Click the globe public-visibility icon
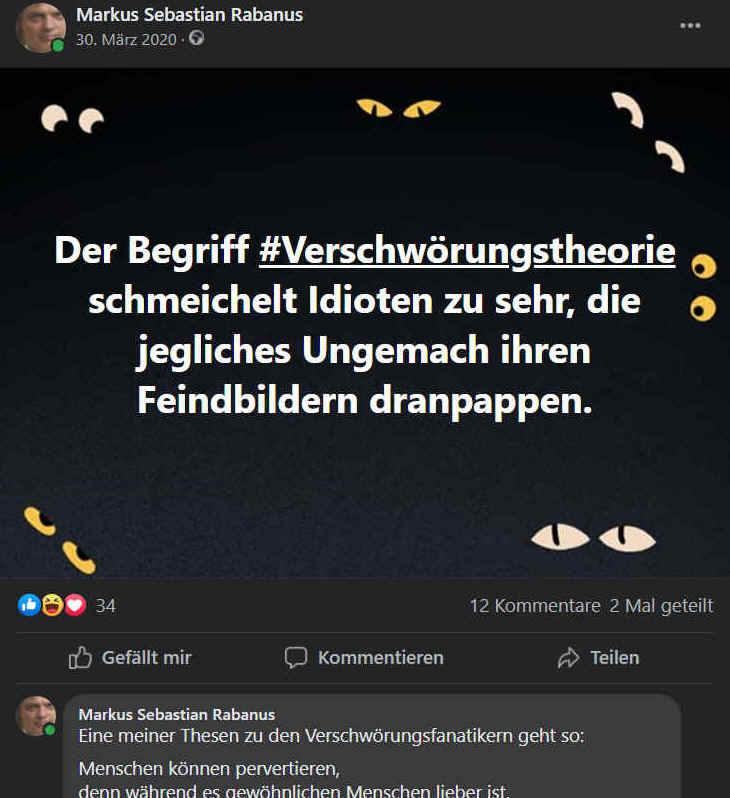The width and height of the screenshot is (730, 798). [196, 38]
